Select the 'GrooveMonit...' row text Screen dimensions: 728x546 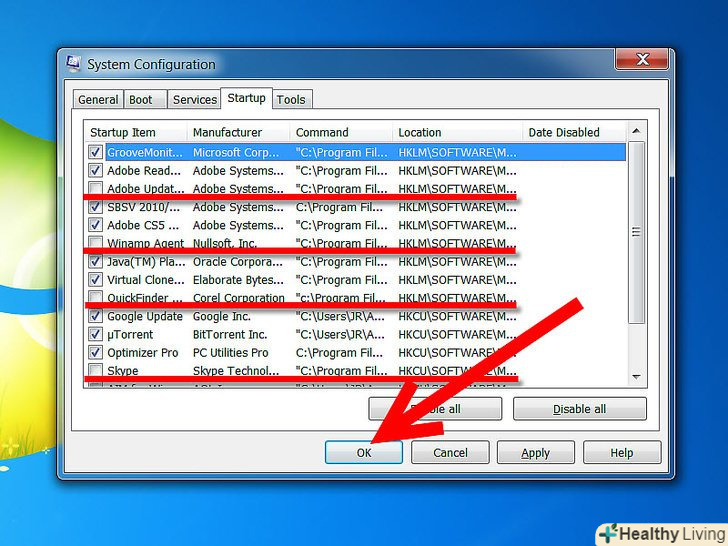coord(145,152)
